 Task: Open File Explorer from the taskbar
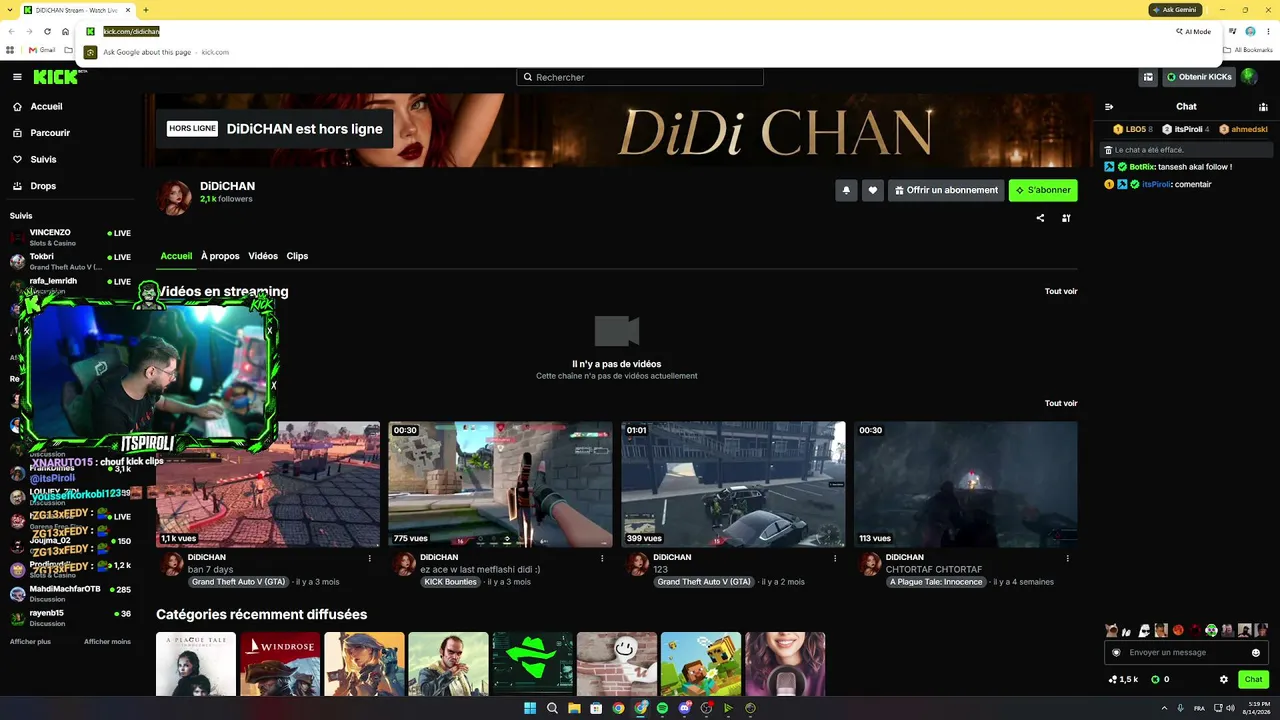pyautogui.click(x=574, y=708)
